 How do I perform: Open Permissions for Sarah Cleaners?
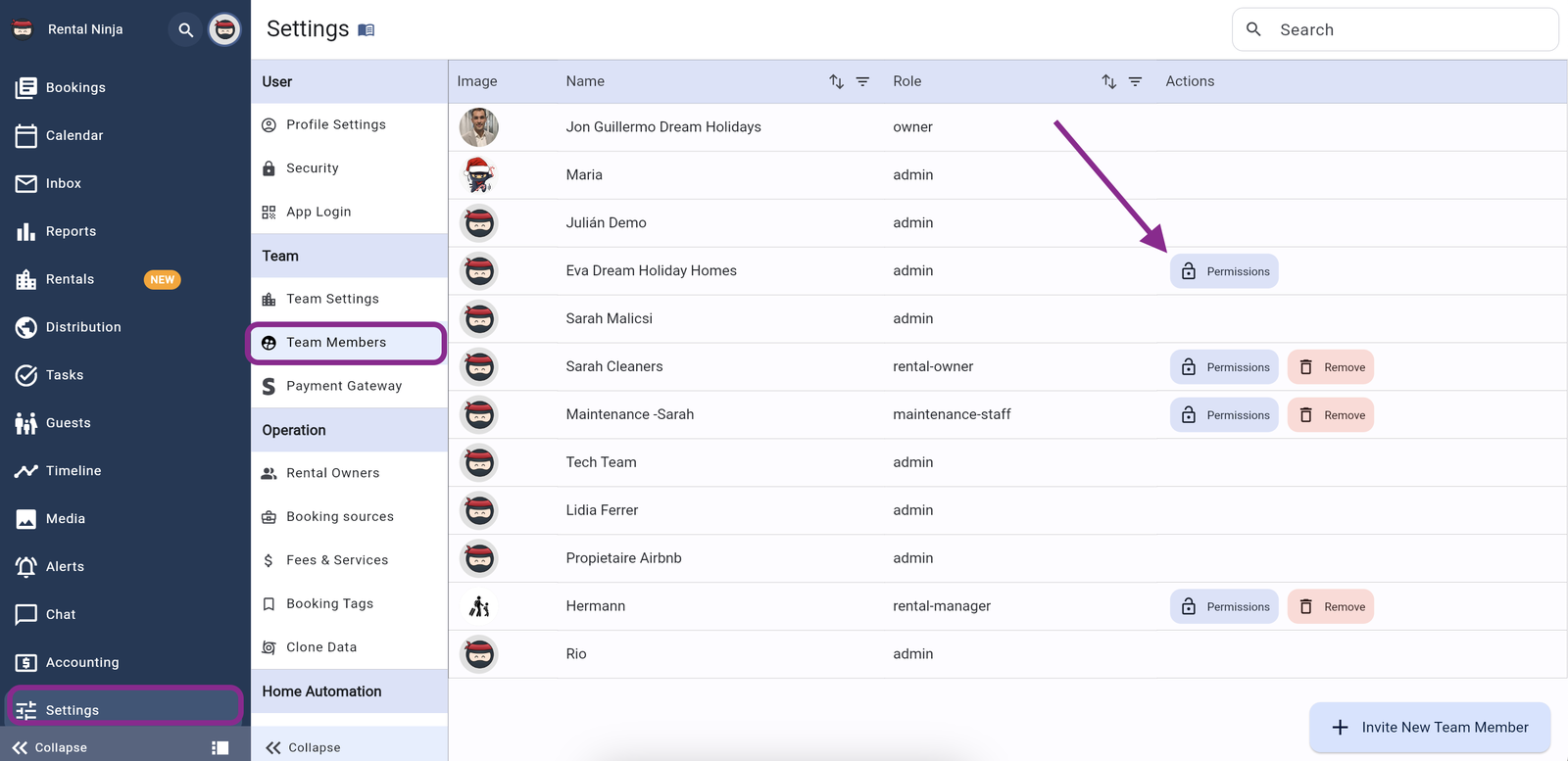tap(1224, 367)
